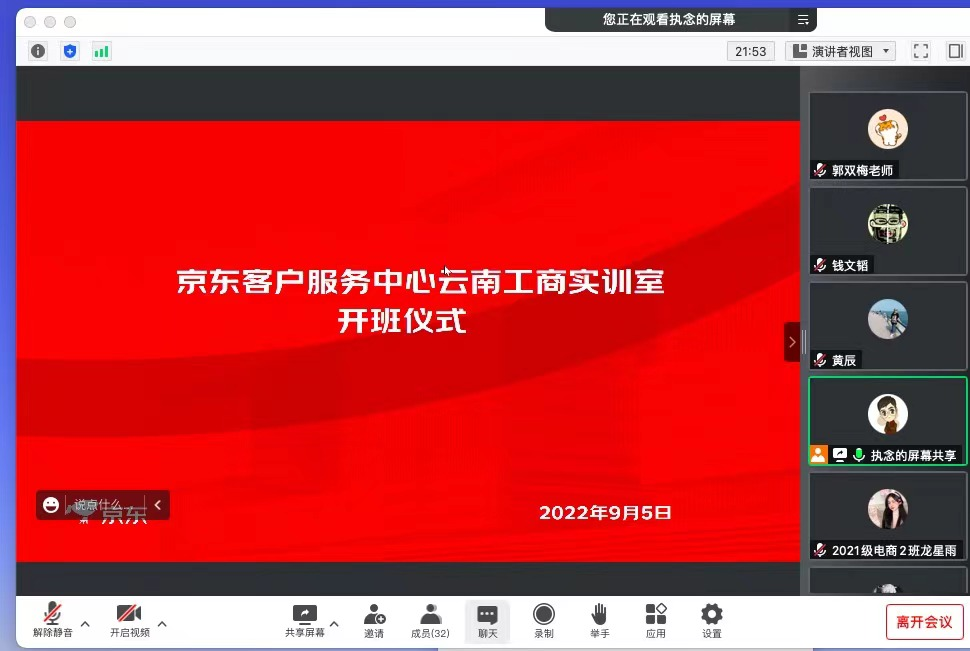Open video device options chevron
Image resolution: width=970 pixels, height=651 pixels.
[163, 622]
